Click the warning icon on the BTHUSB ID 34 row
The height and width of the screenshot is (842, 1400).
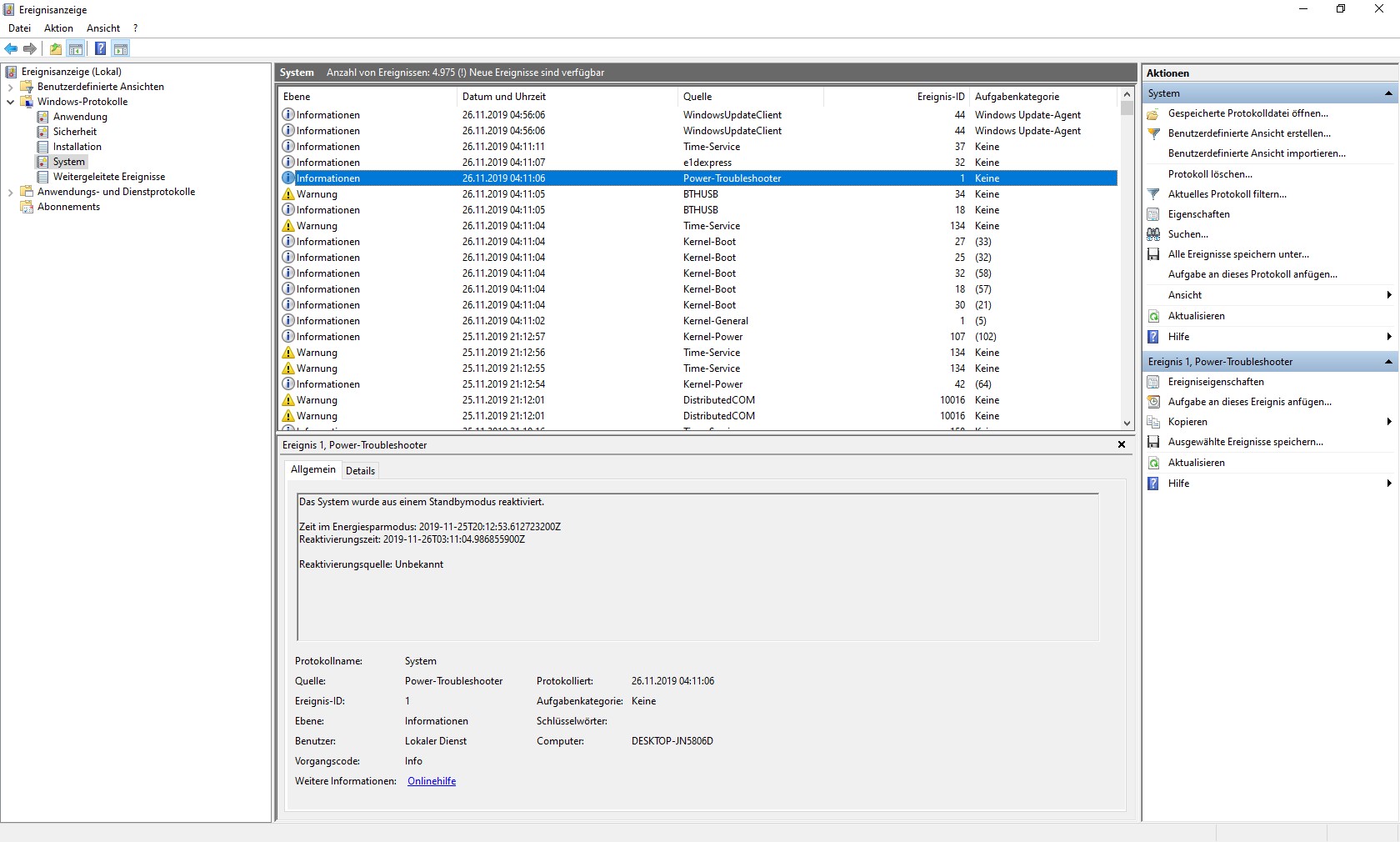point(288,194)
